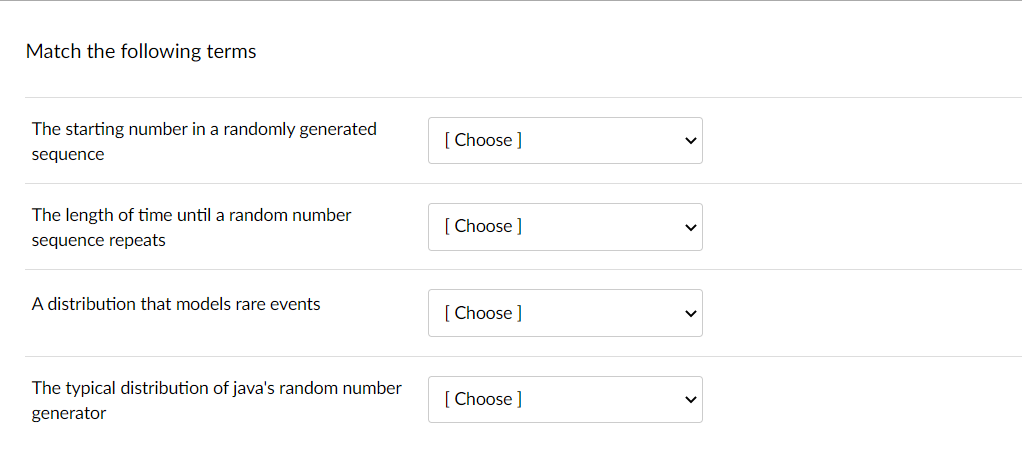Select the "[ Choose ]" placeholder in the last row
The width and height of the screenshot is (1022, 455).
click(x=482, y=399)
